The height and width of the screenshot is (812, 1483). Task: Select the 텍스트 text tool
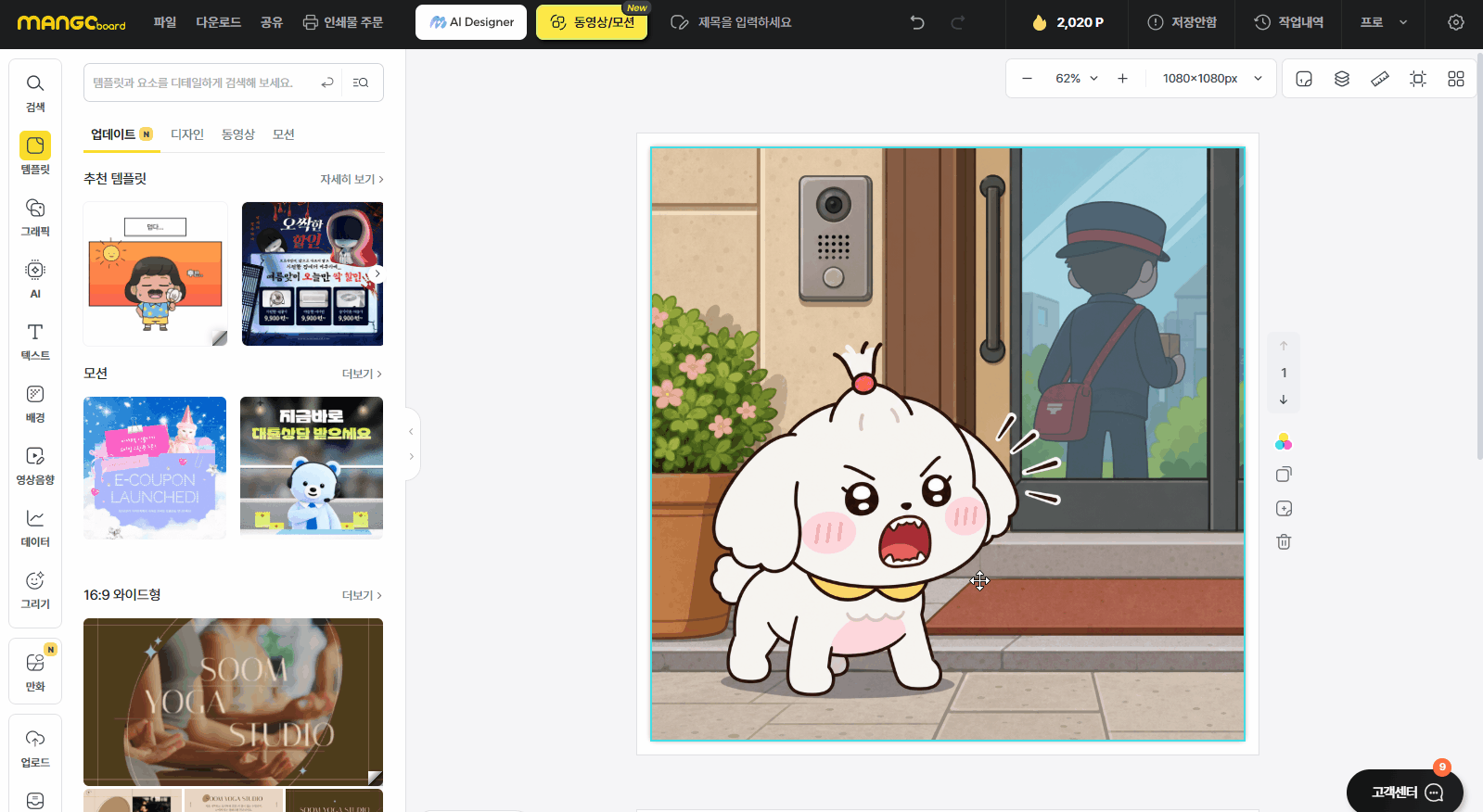click(35, 341)
